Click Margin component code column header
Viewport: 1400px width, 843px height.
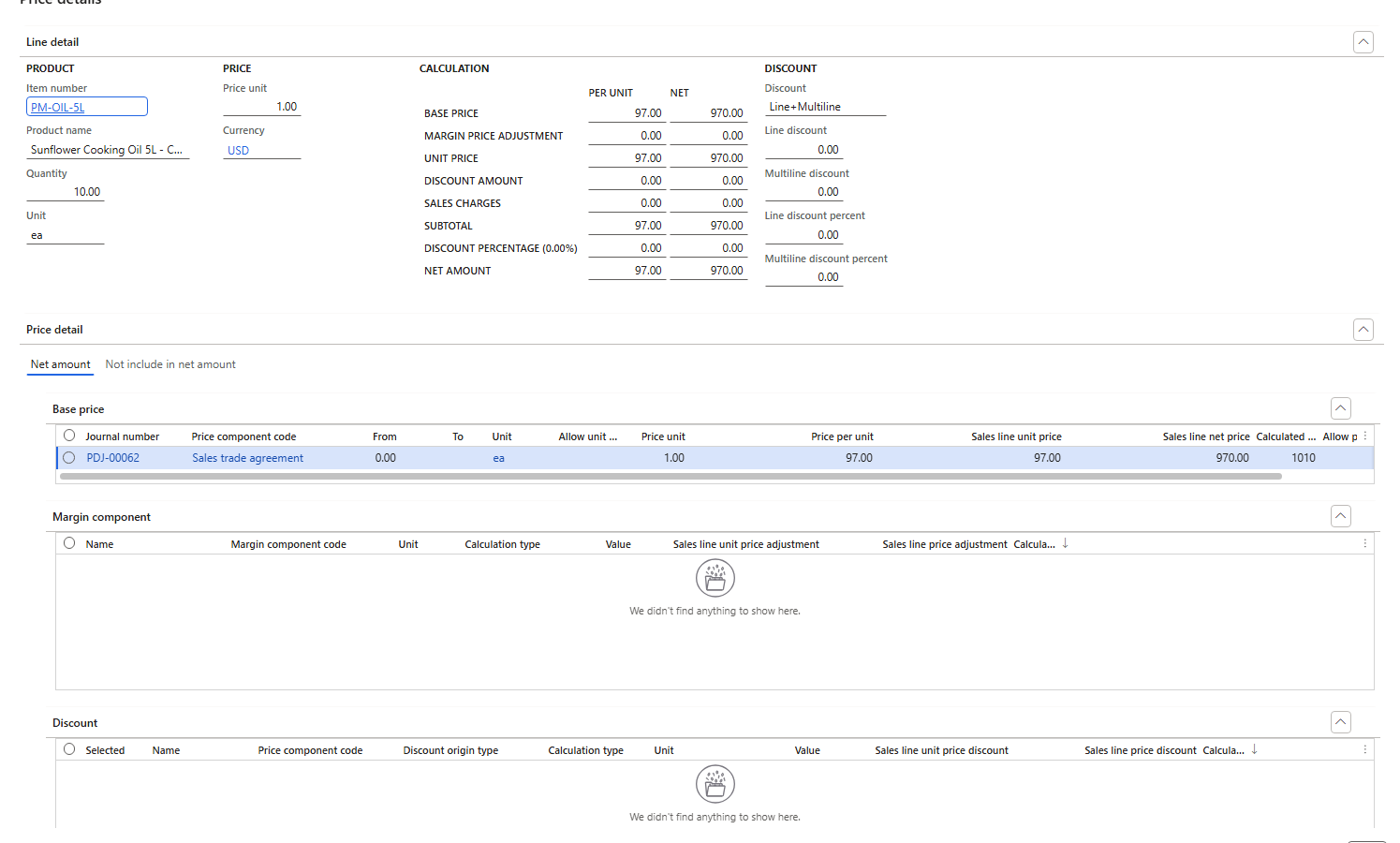[288, 544]
